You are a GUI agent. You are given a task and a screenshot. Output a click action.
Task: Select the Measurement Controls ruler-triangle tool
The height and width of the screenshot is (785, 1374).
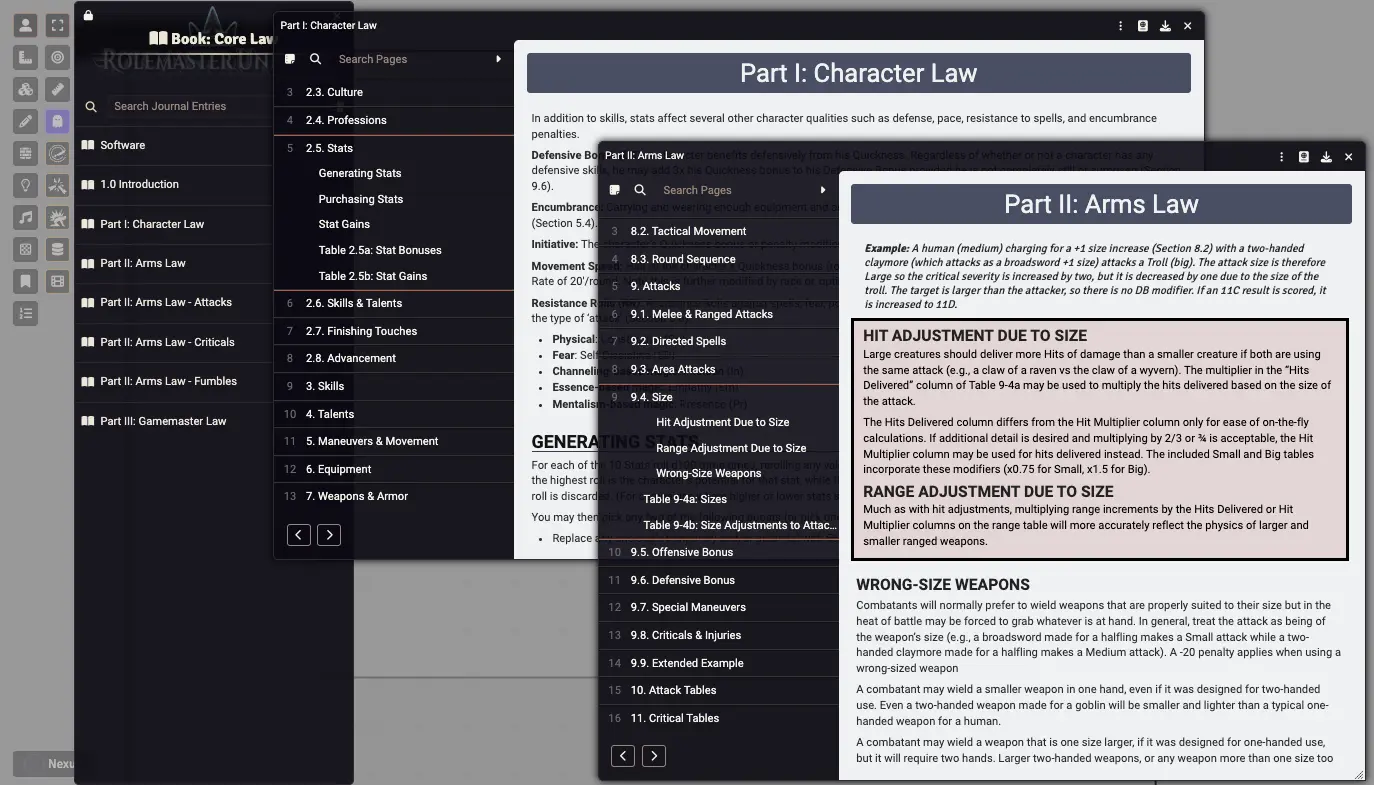[x=26, y=58]
